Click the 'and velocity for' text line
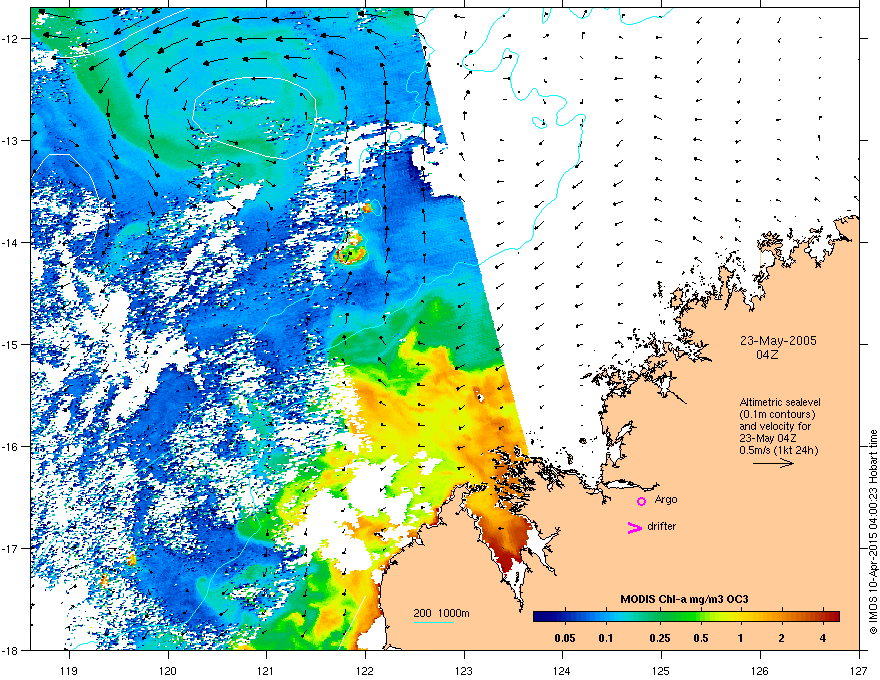Screen dimensions: 880x680 (775, 426)
